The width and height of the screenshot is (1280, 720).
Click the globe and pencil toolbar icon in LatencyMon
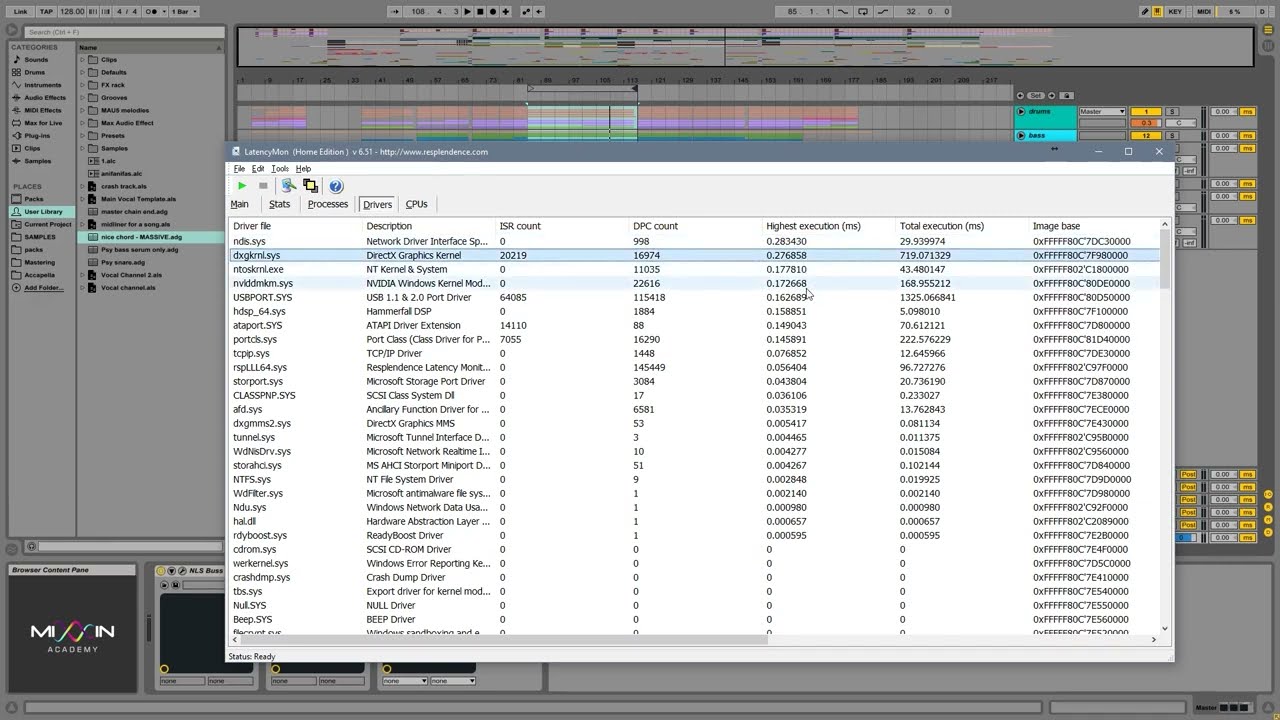point(288,186)
